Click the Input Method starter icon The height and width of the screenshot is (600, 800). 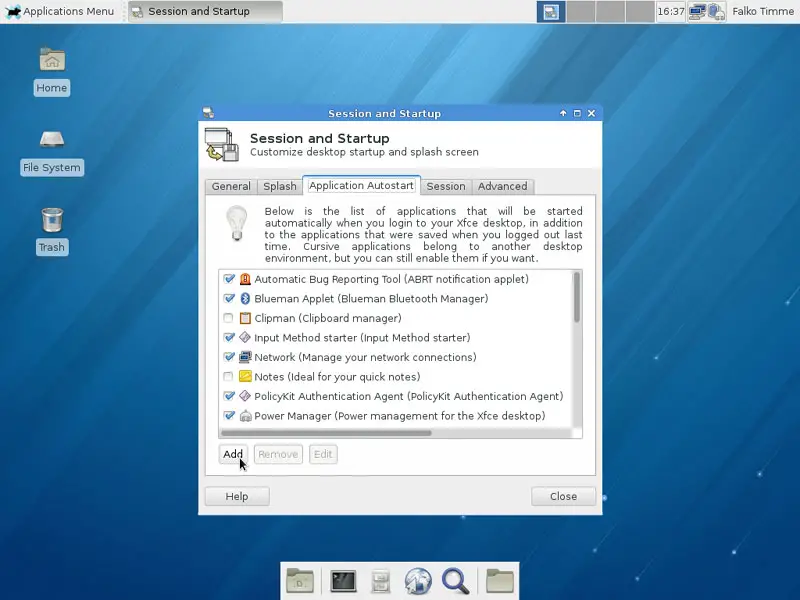(245, 337)
